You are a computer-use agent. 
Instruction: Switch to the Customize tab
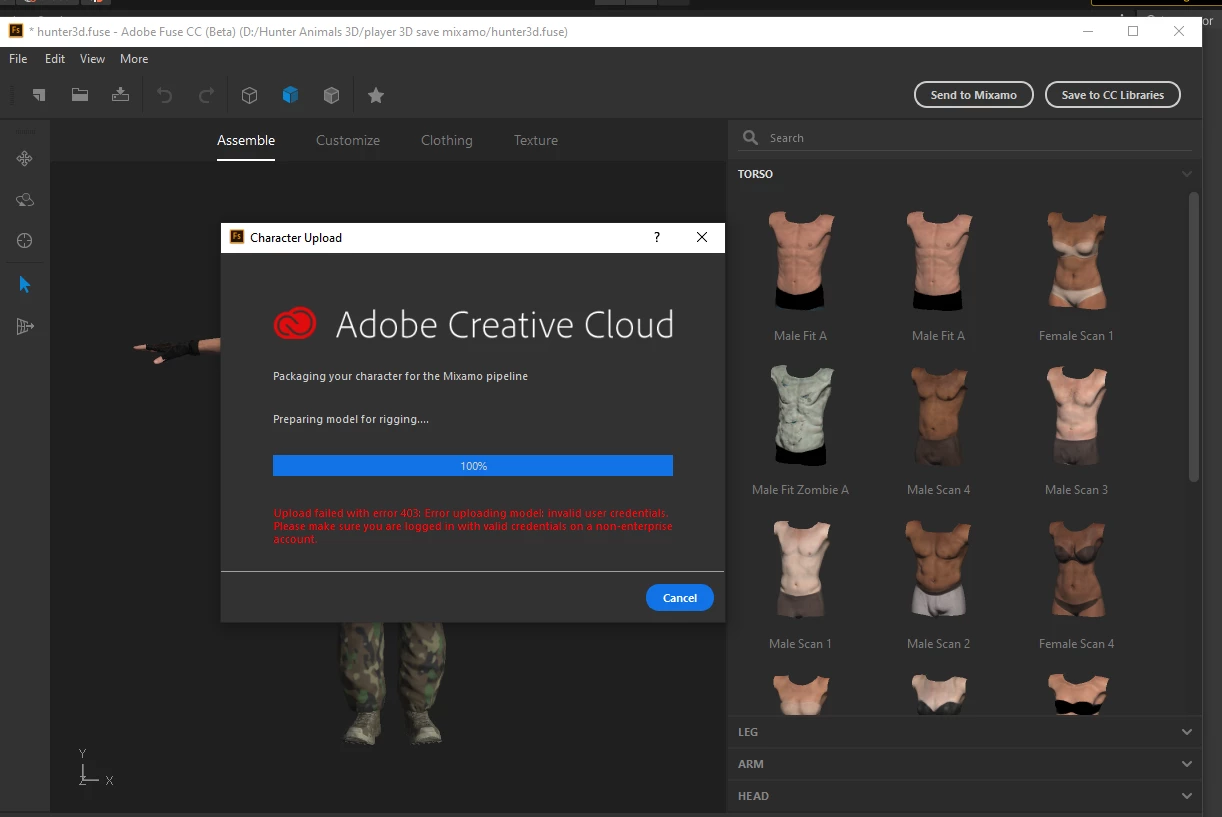pos(348,140)
